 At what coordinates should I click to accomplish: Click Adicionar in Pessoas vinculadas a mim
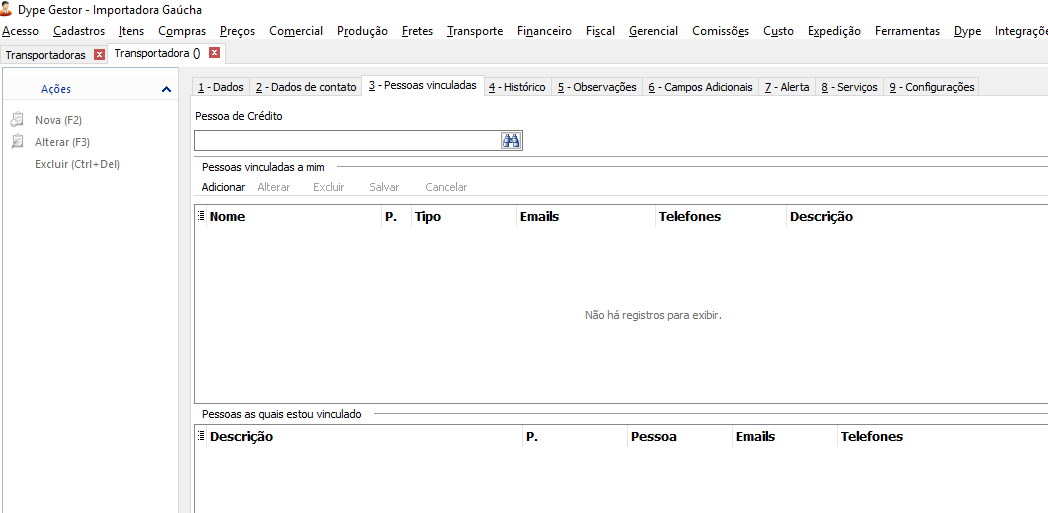223,187
